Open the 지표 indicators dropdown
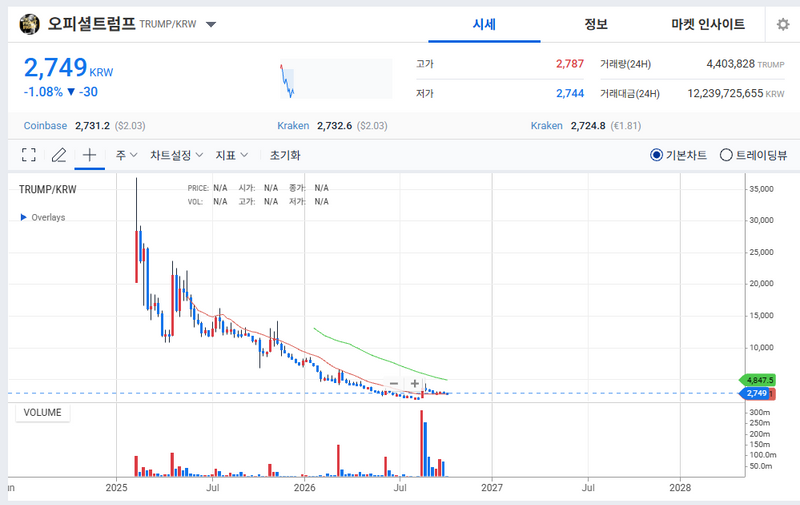800x505 pixels. coord(232,155)
